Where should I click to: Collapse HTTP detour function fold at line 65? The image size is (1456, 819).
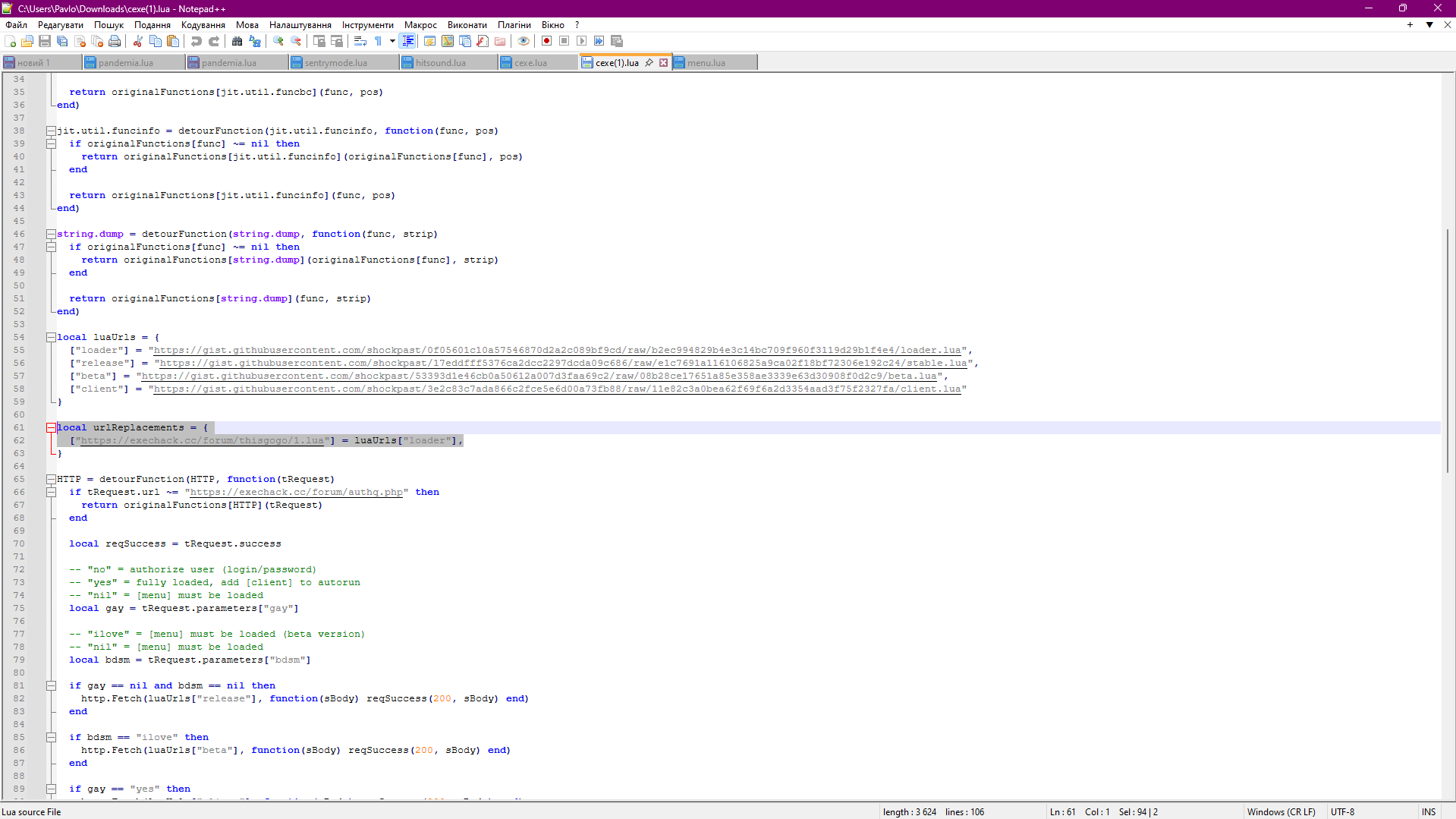point(51,479)
